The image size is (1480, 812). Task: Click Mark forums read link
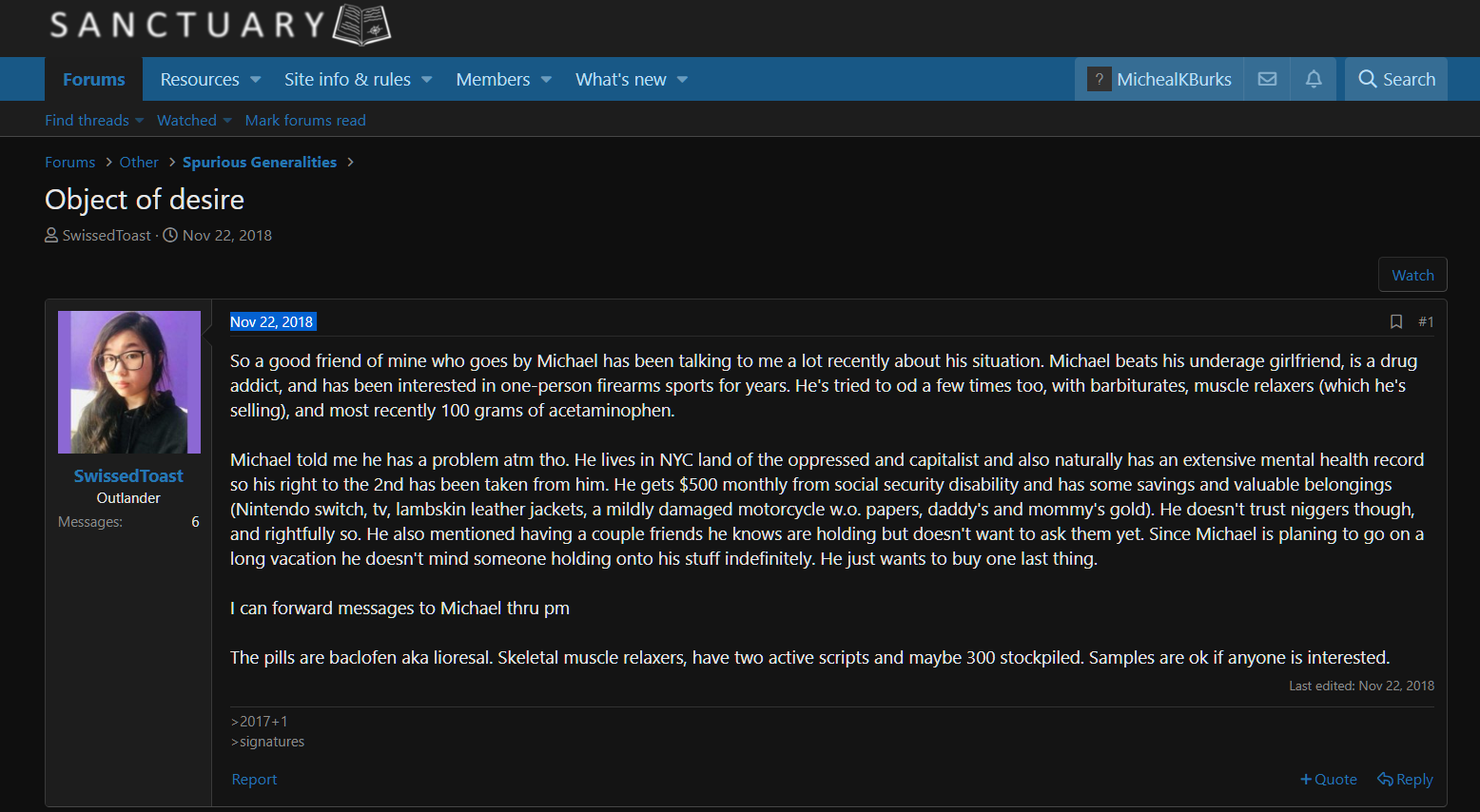coord(305,120)
